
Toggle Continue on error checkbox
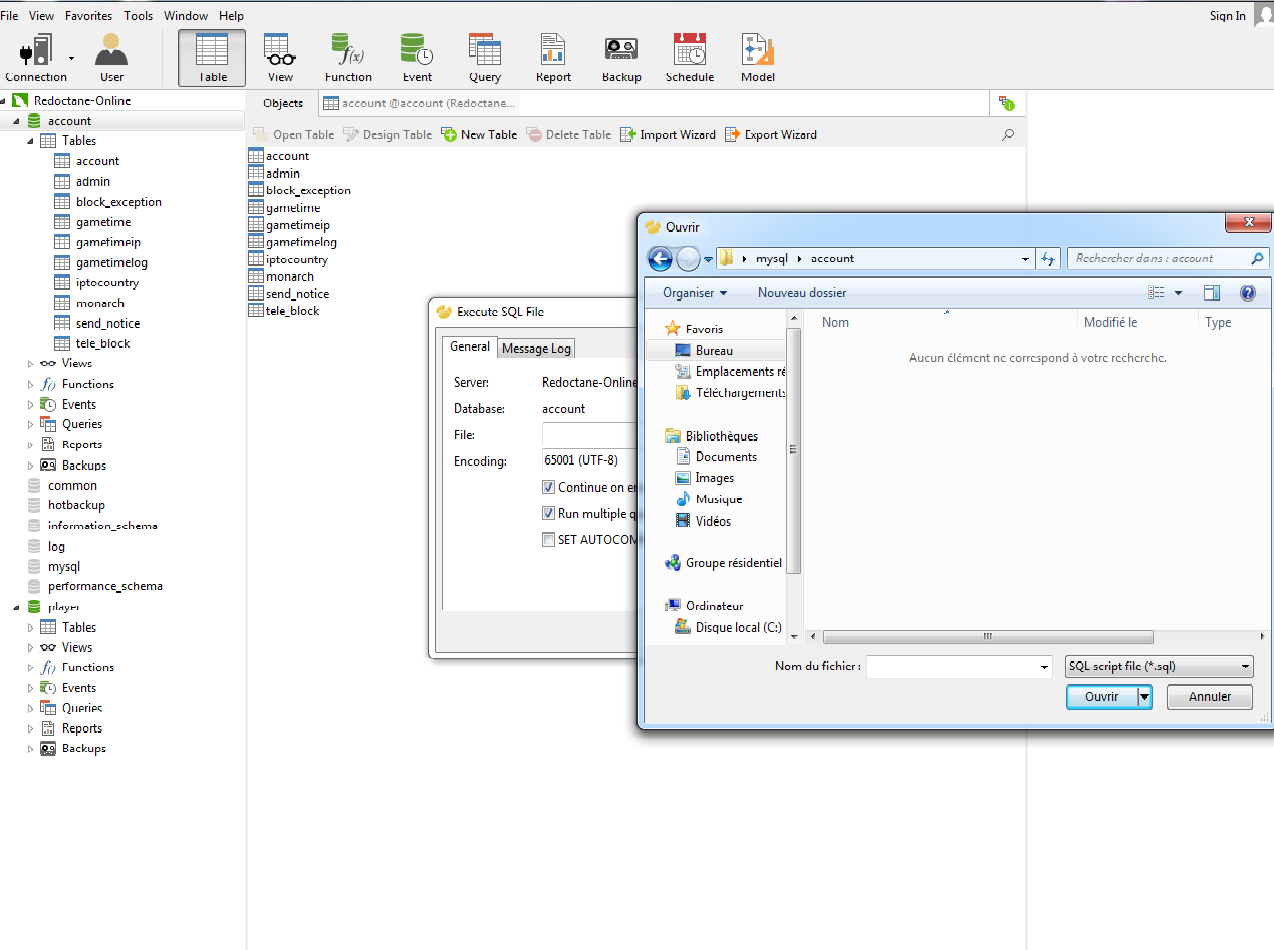[x=548, y=487]
